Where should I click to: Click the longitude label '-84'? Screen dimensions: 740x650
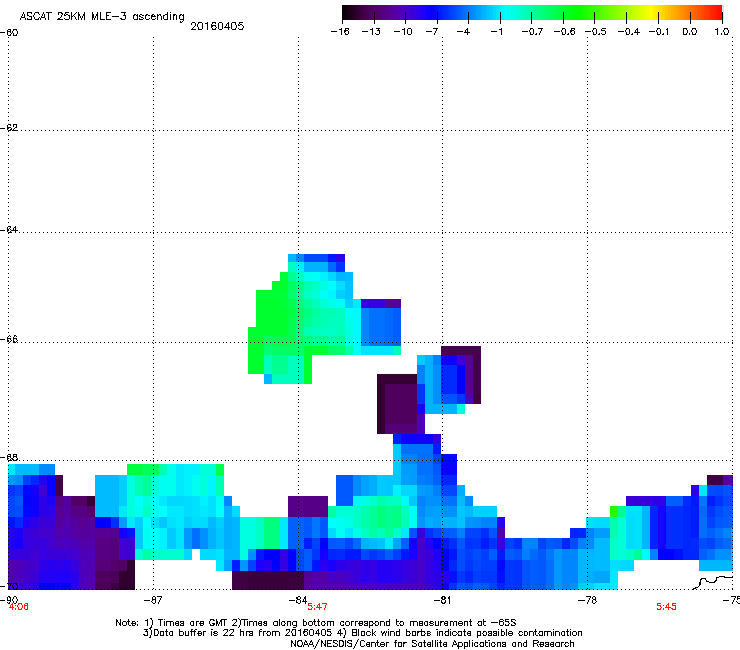298,600
